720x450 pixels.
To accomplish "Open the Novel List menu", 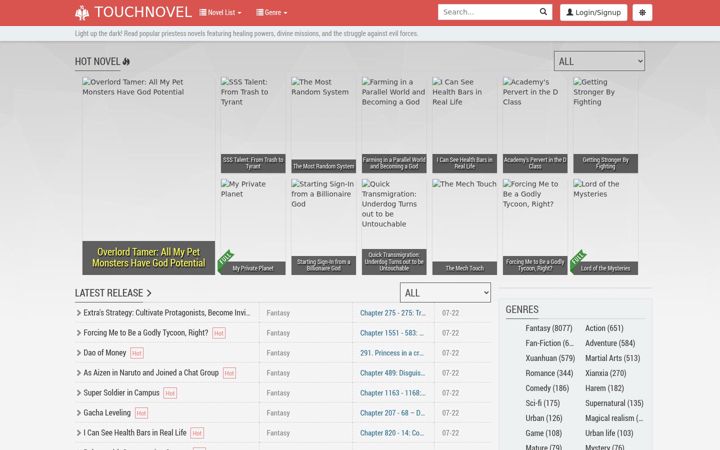I will 220,12.
